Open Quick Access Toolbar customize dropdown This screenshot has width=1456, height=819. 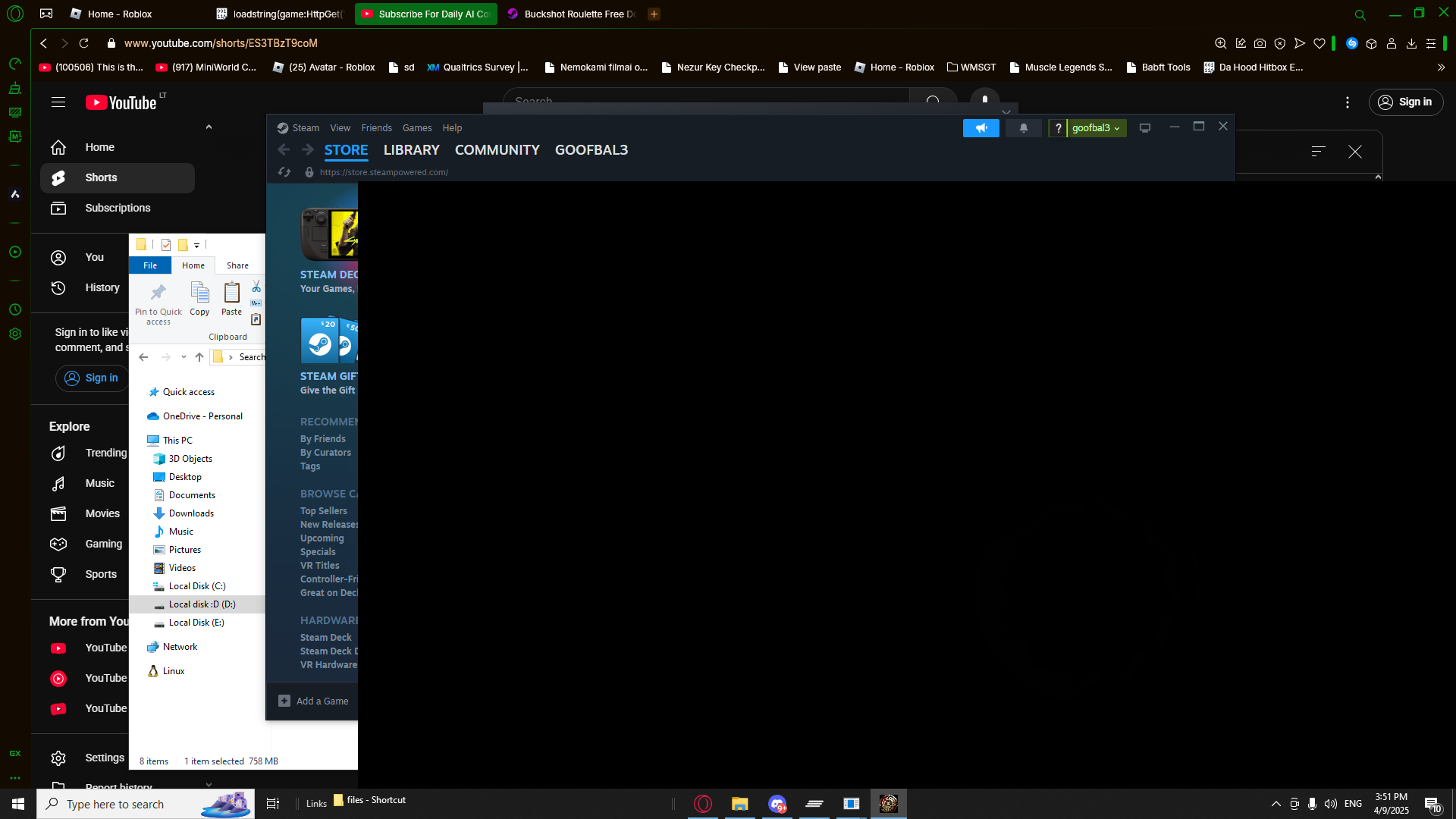pos(196,245)
